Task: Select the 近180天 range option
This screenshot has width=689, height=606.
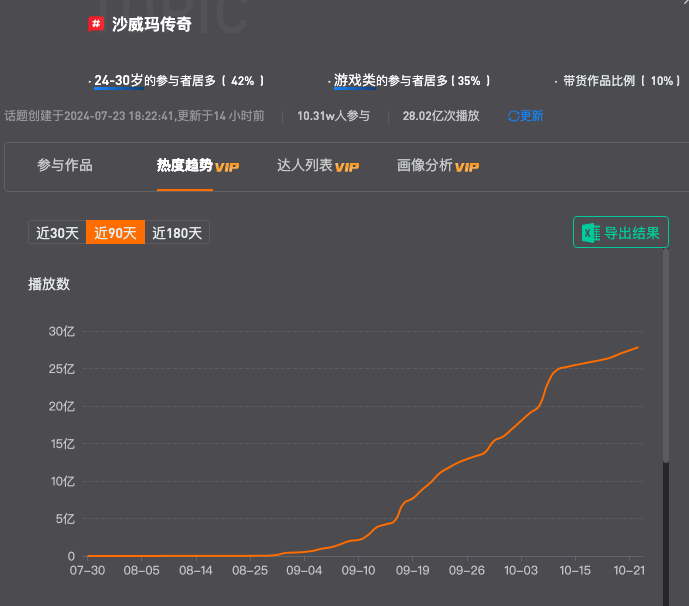Action: click(177, 232)
